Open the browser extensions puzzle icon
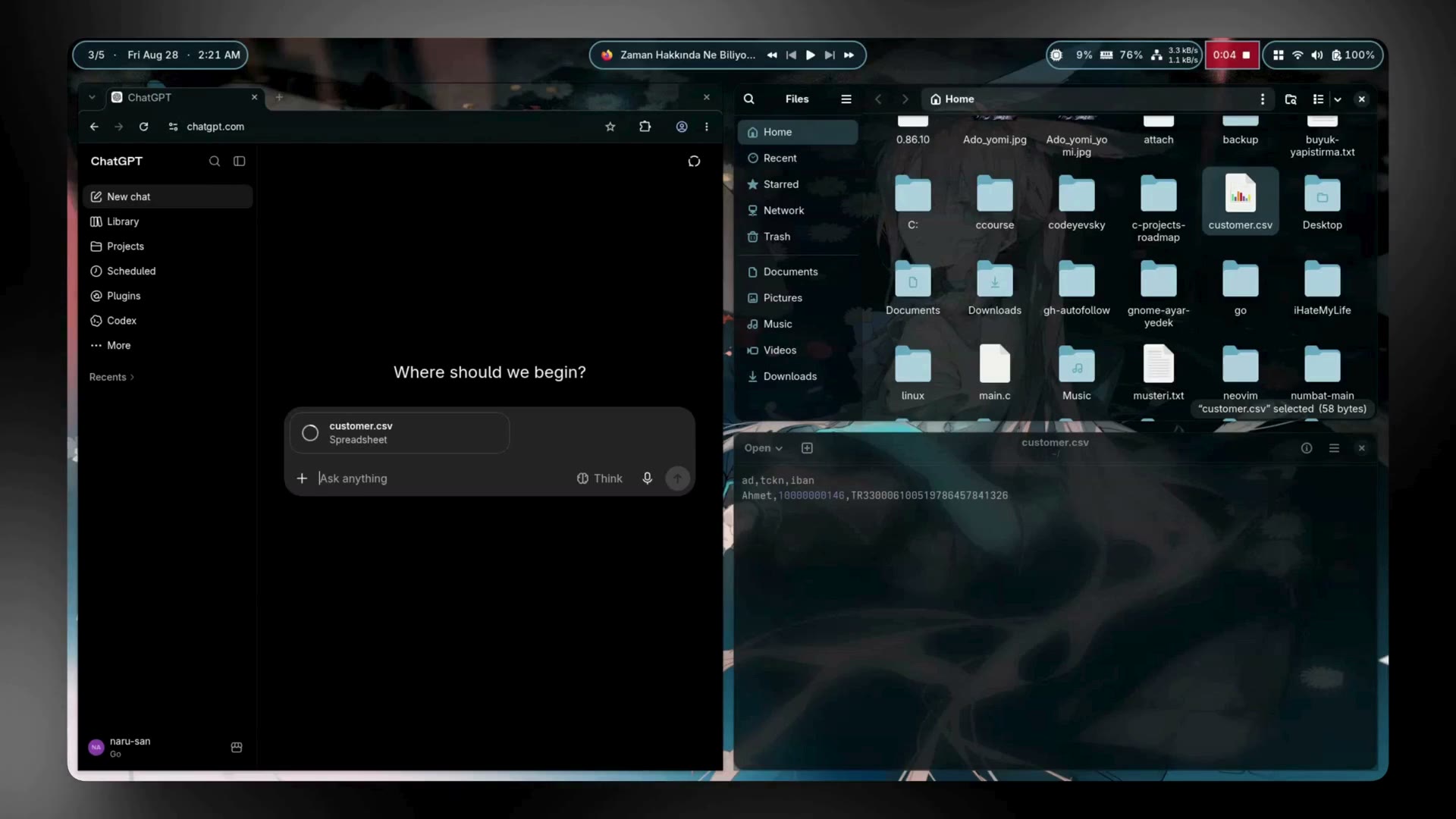 [645, 127]
